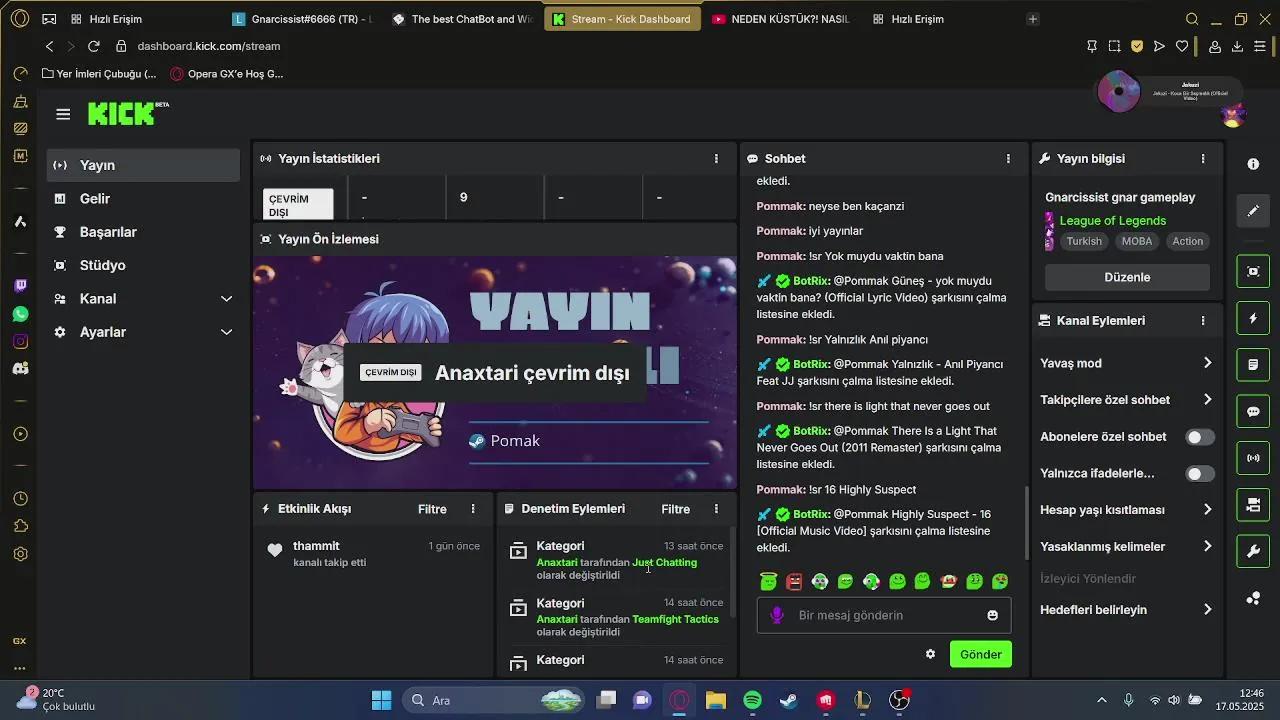Open browser history clock icon in sidebar
The width and height of the screenshot is (1280, 720).
[x=20, y=498]
